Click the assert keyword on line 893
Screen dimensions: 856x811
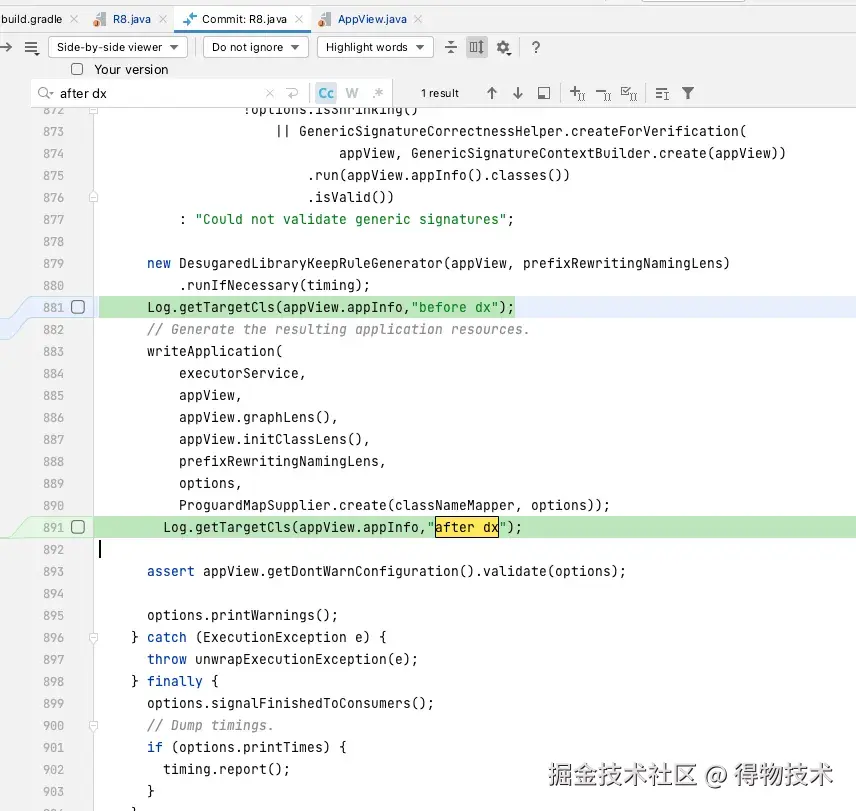pos(170,571)
